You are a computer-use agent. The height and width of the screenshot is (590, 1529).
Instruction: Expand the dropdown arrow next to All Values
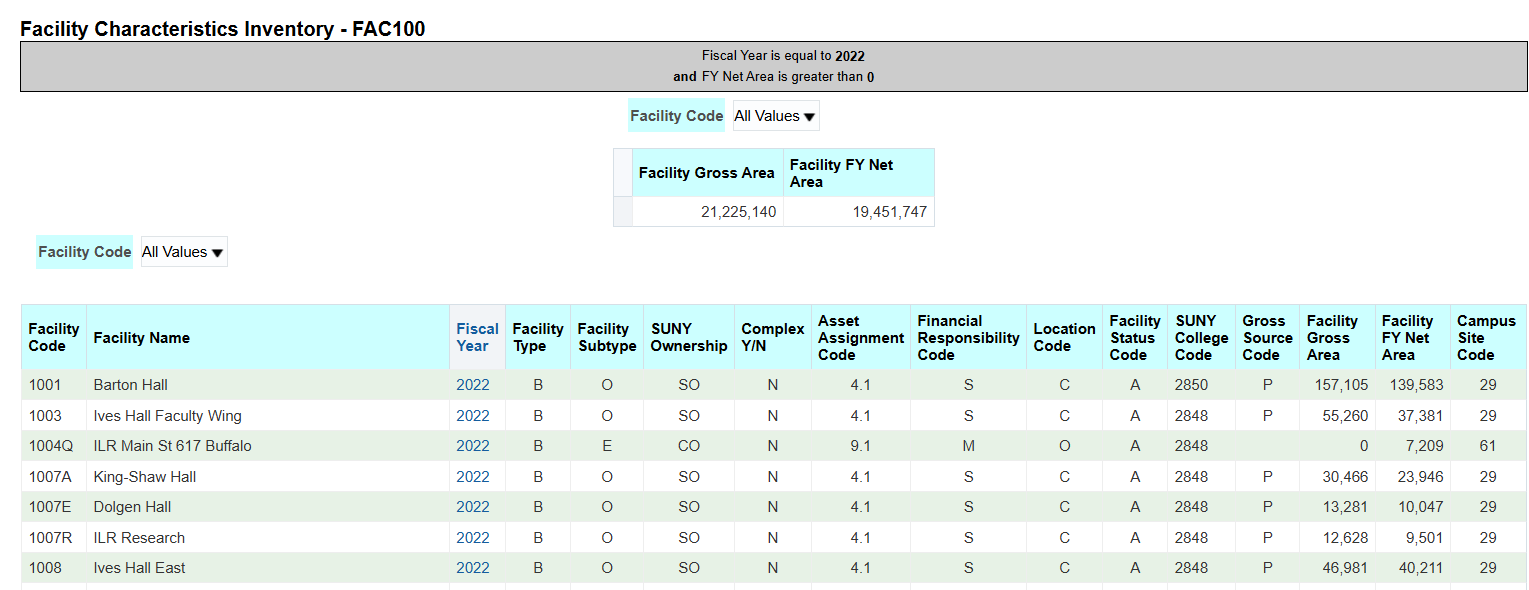tap(808, 115)
